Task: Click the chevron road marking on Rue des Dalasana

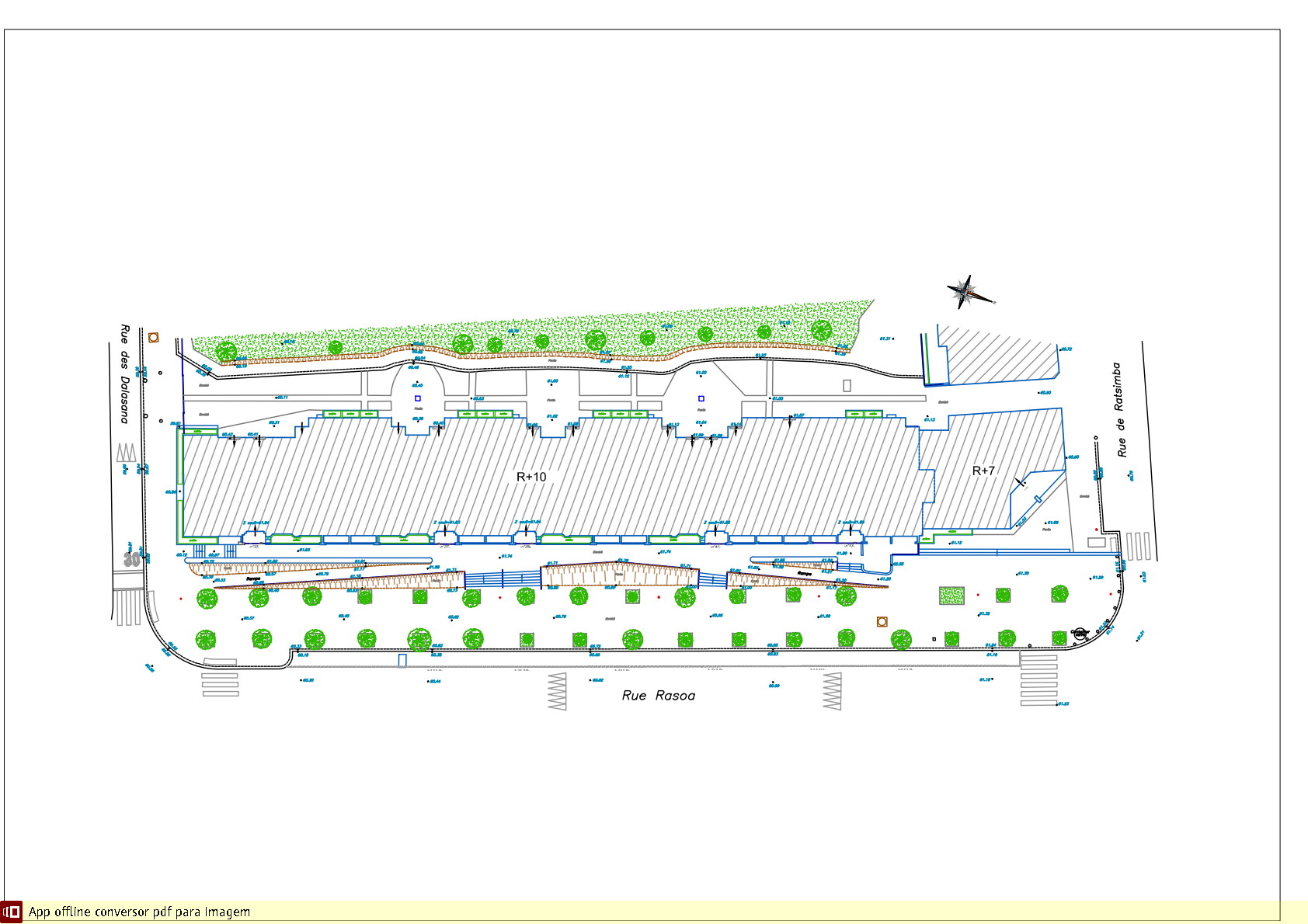Action: (126, 453)
